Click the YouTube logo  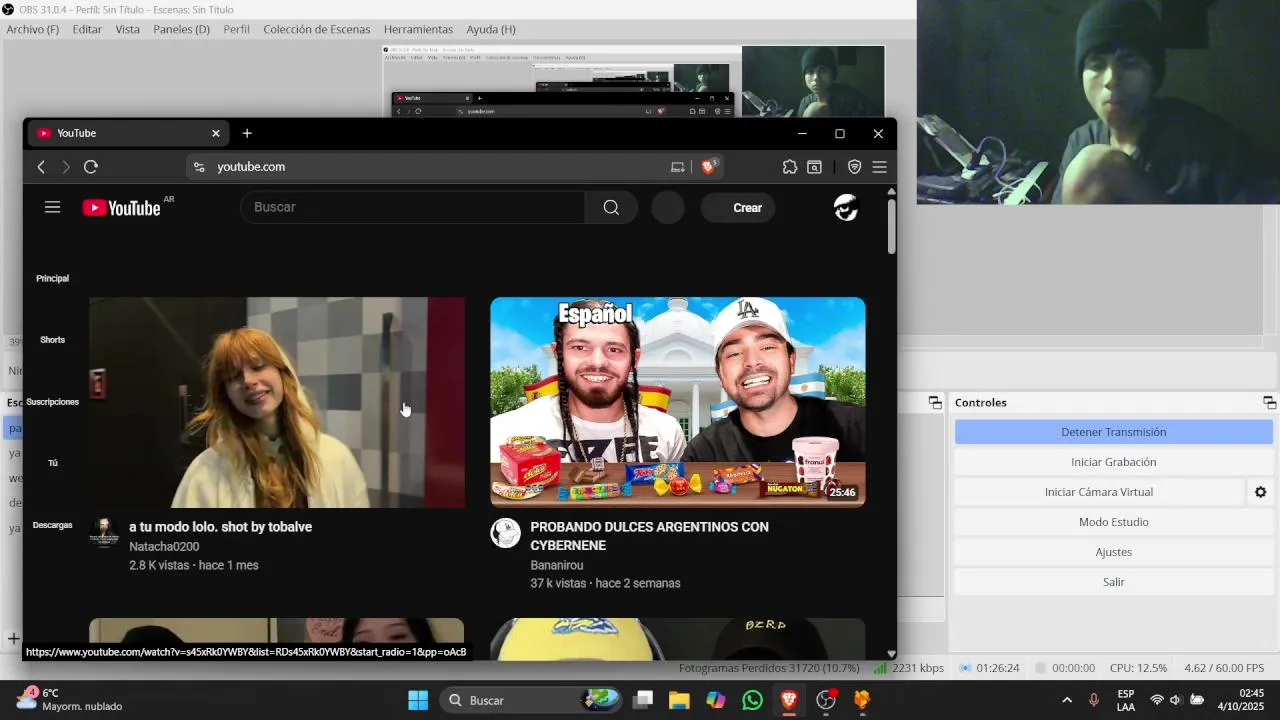coord(121,208)
